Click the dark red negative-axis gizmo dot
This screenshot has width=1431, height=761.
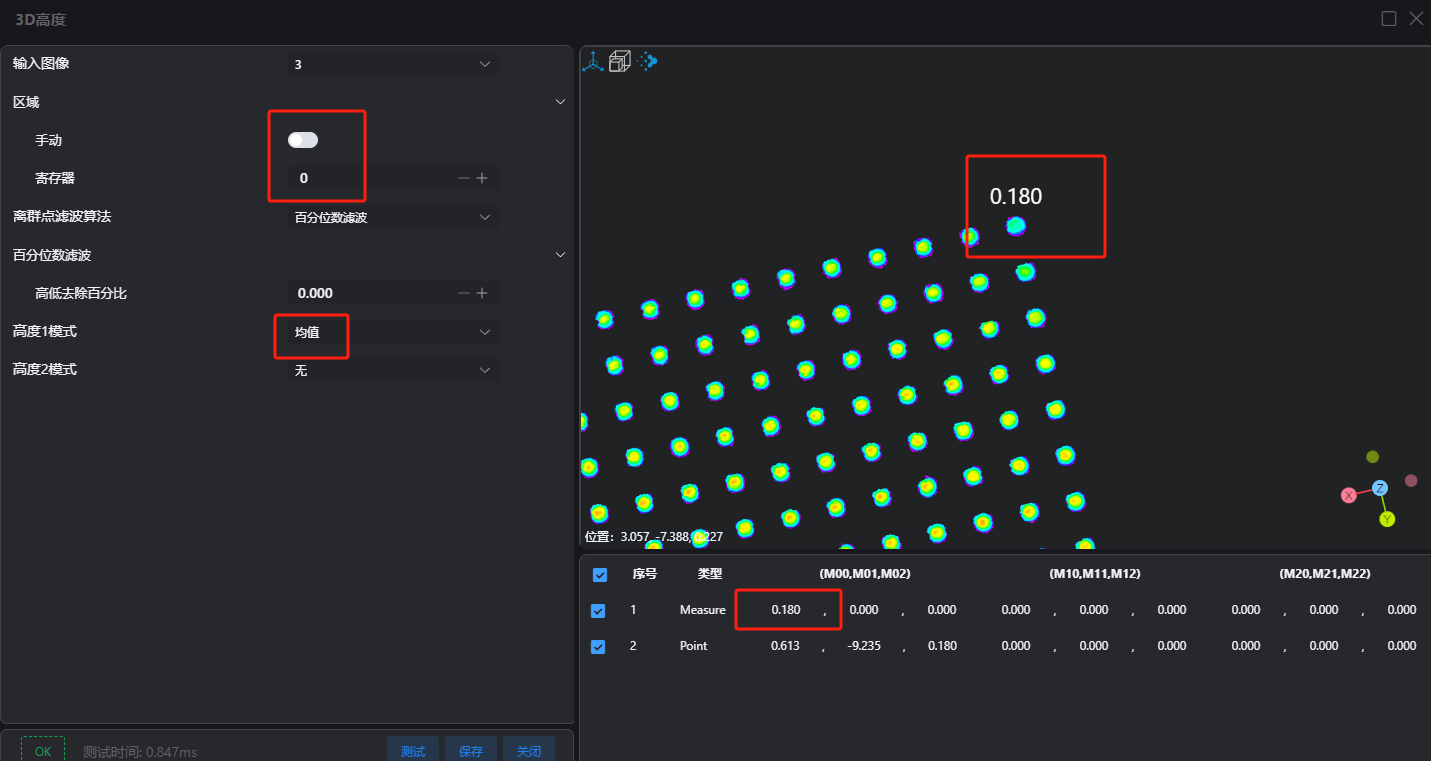[1411, 481]
